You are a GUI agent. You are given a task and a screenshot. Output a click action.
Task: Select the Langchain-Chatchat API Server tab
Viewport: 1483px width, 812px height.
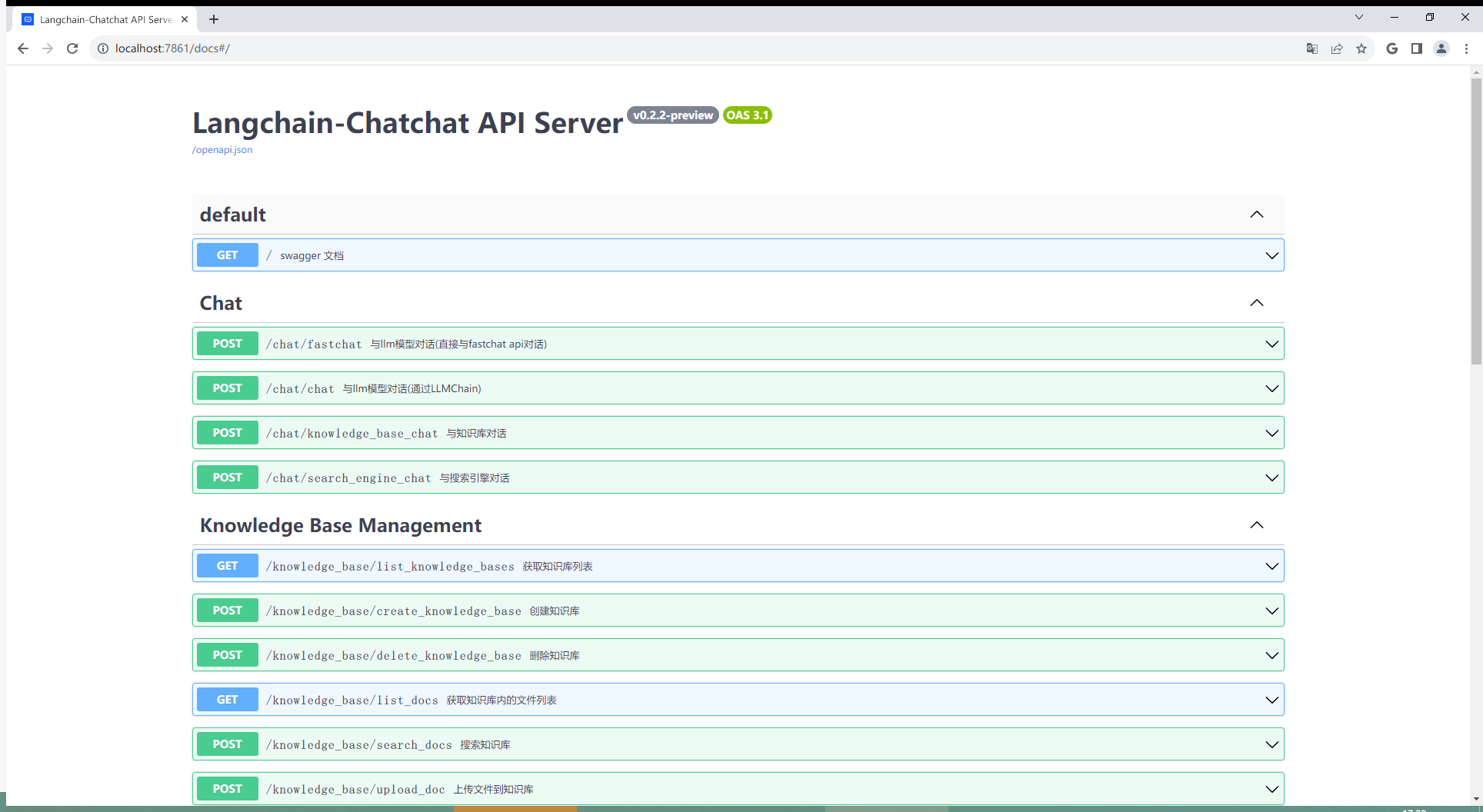pos(105,19)
